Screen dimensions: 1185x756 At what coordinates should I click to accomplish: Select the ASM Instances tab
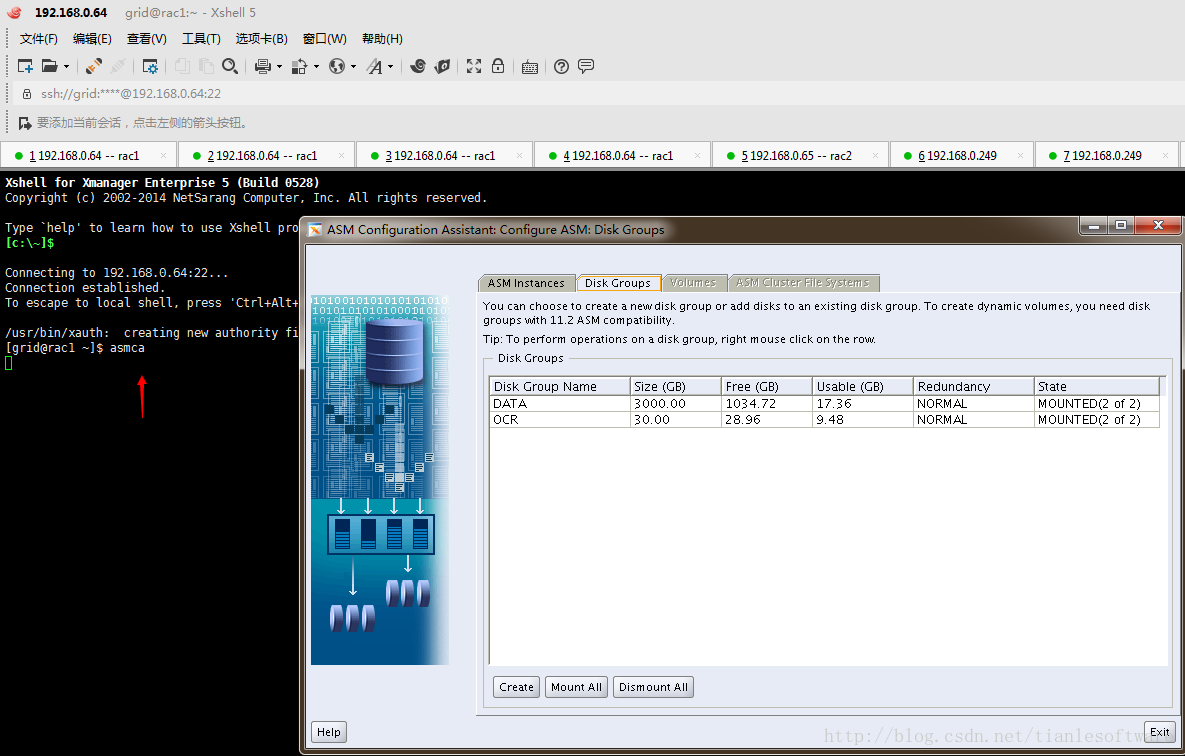coord(526,283)
